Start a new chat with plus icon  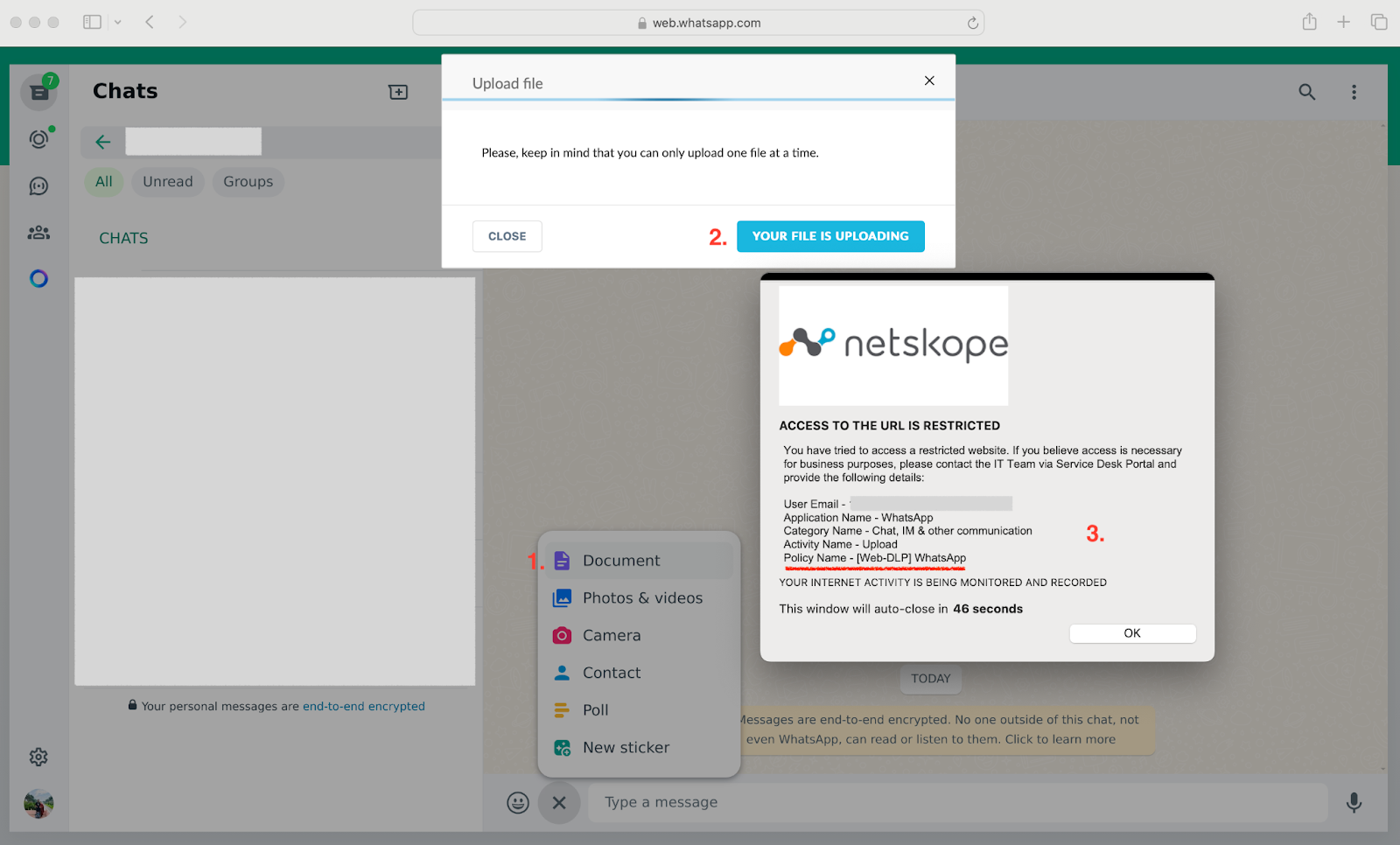(398, 92)
